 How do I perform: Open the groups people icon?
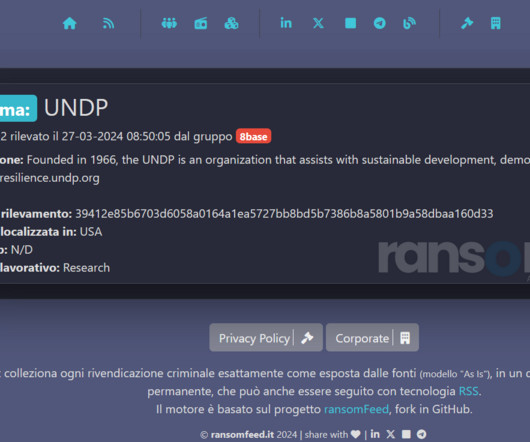coord(169,24)
